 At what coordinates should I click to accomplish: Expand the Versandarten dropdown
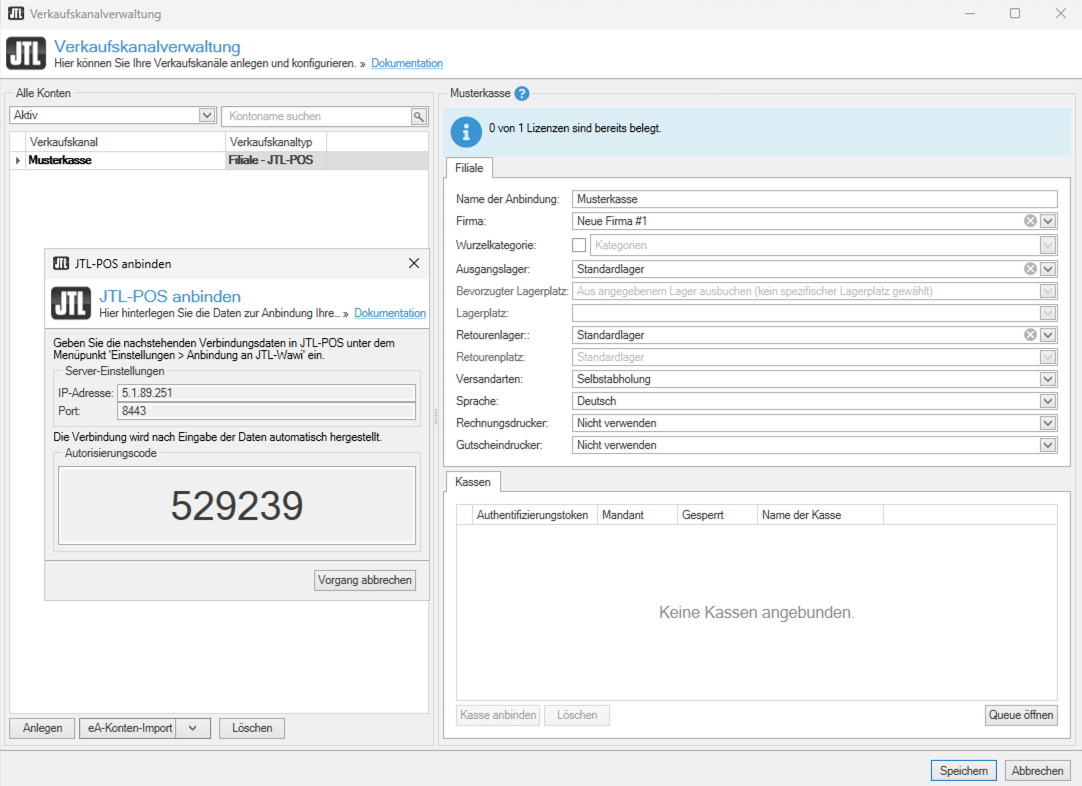coord(1048,379)
